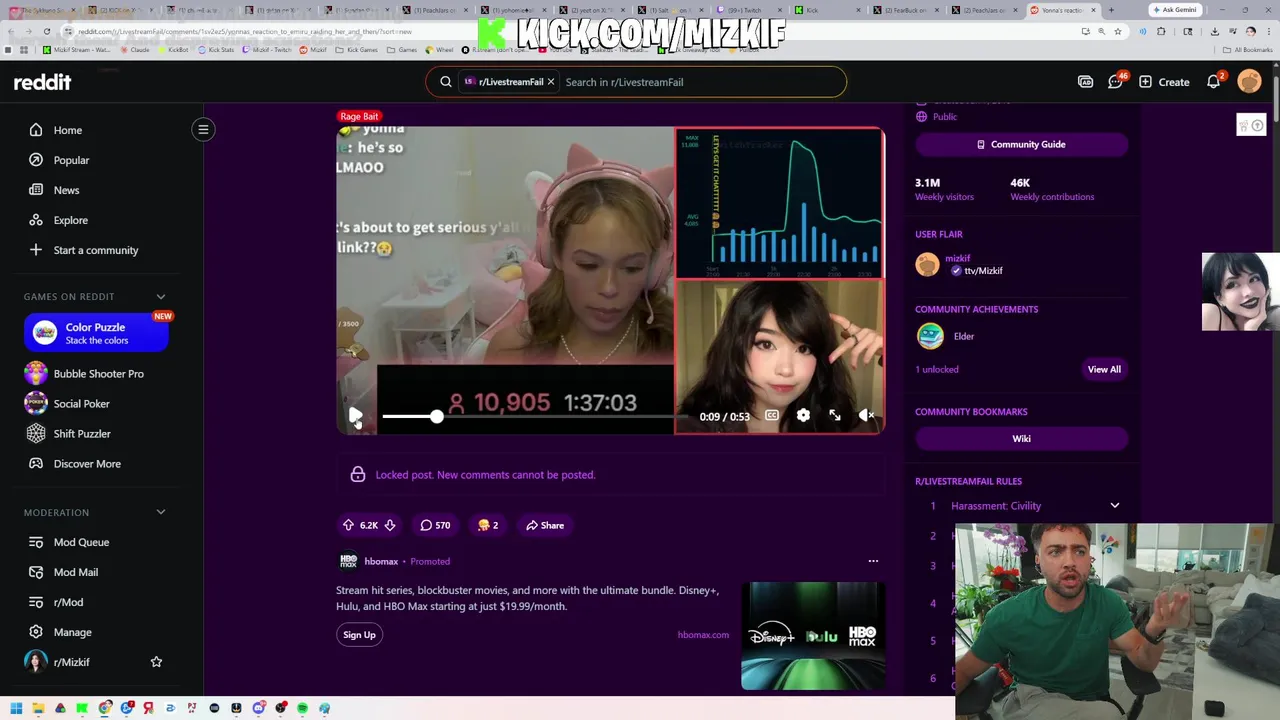Open Popular feed
This screenshot has height=720, width=1280.
tap(71, 160)
